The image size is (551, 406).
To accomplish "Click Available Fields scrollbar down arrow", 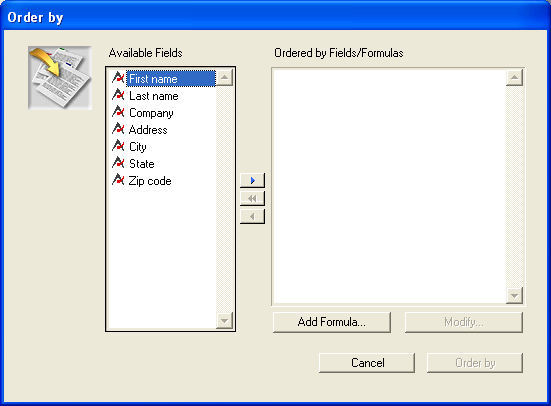I will [x=225, y=321].
